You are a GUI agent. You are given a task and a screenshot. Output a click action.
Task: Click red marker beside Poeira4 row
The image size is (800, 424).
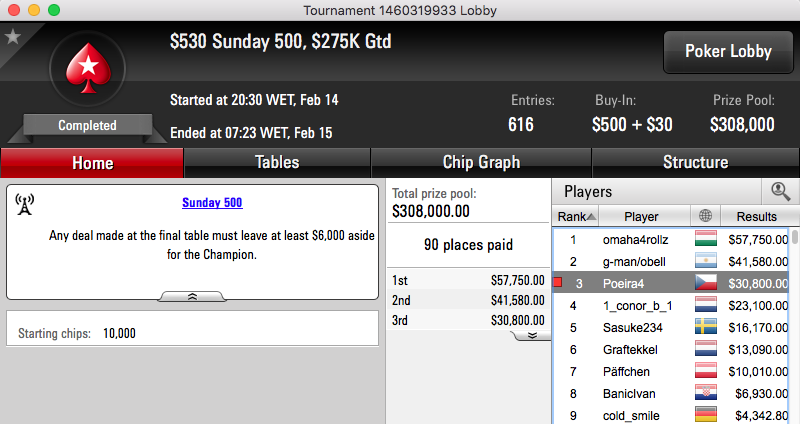pyautogui.click(x=558, y=282)
